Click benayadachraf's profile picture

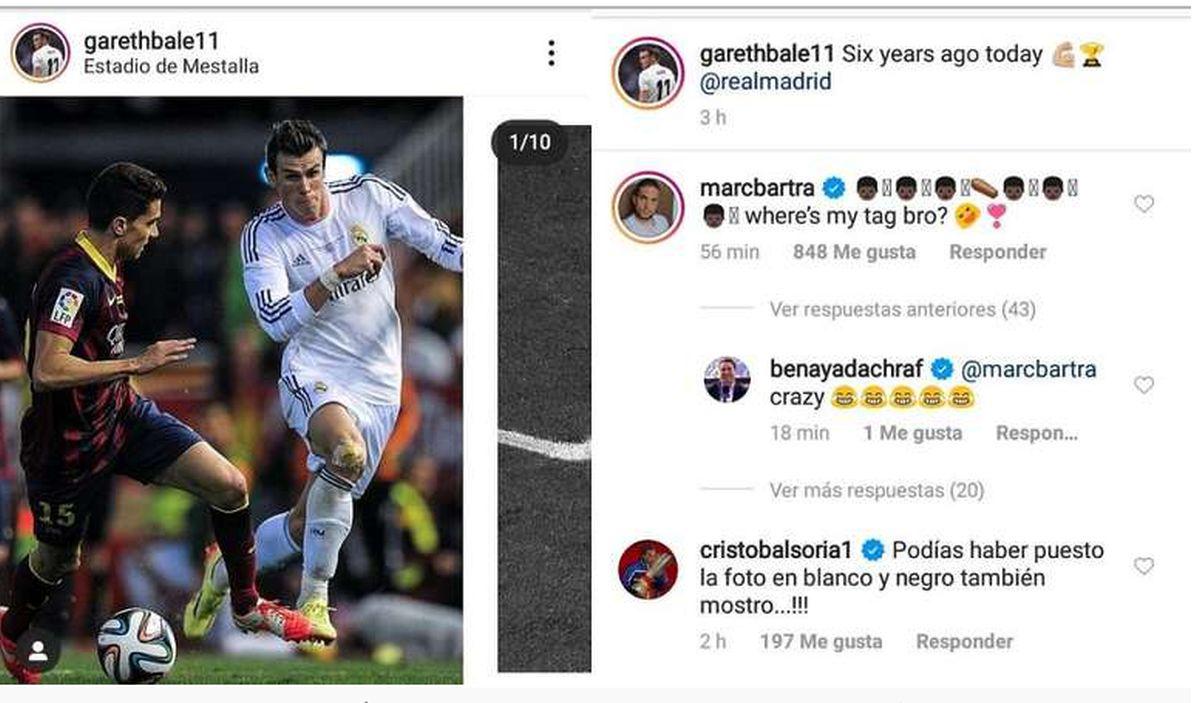[727, 381]
